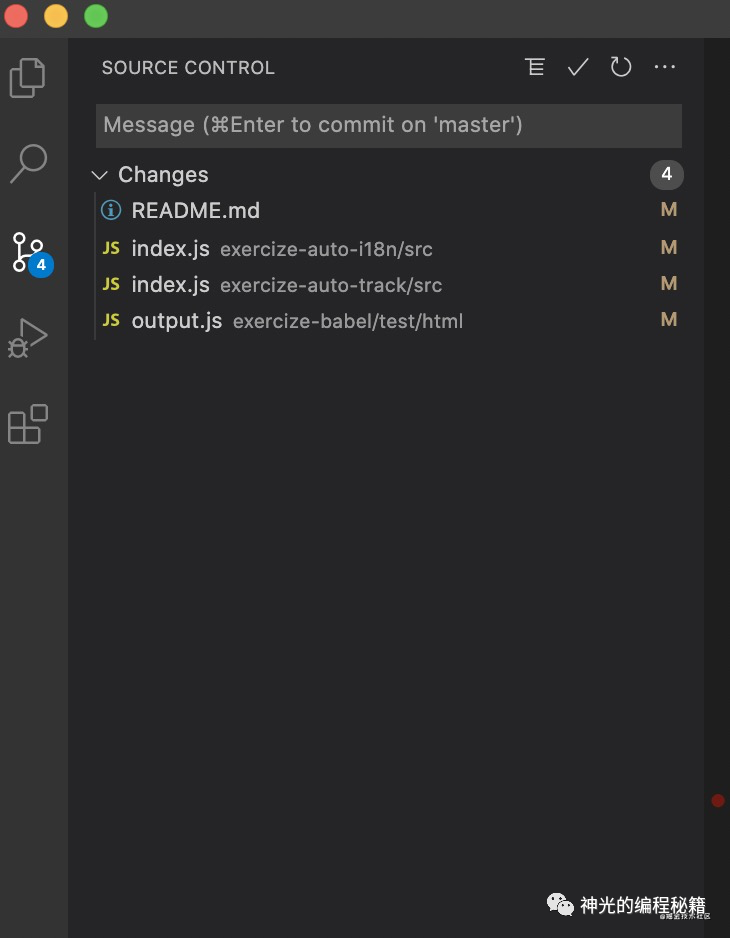Open index.js in exercize-auto-track/src

click(x=171, y=285)
